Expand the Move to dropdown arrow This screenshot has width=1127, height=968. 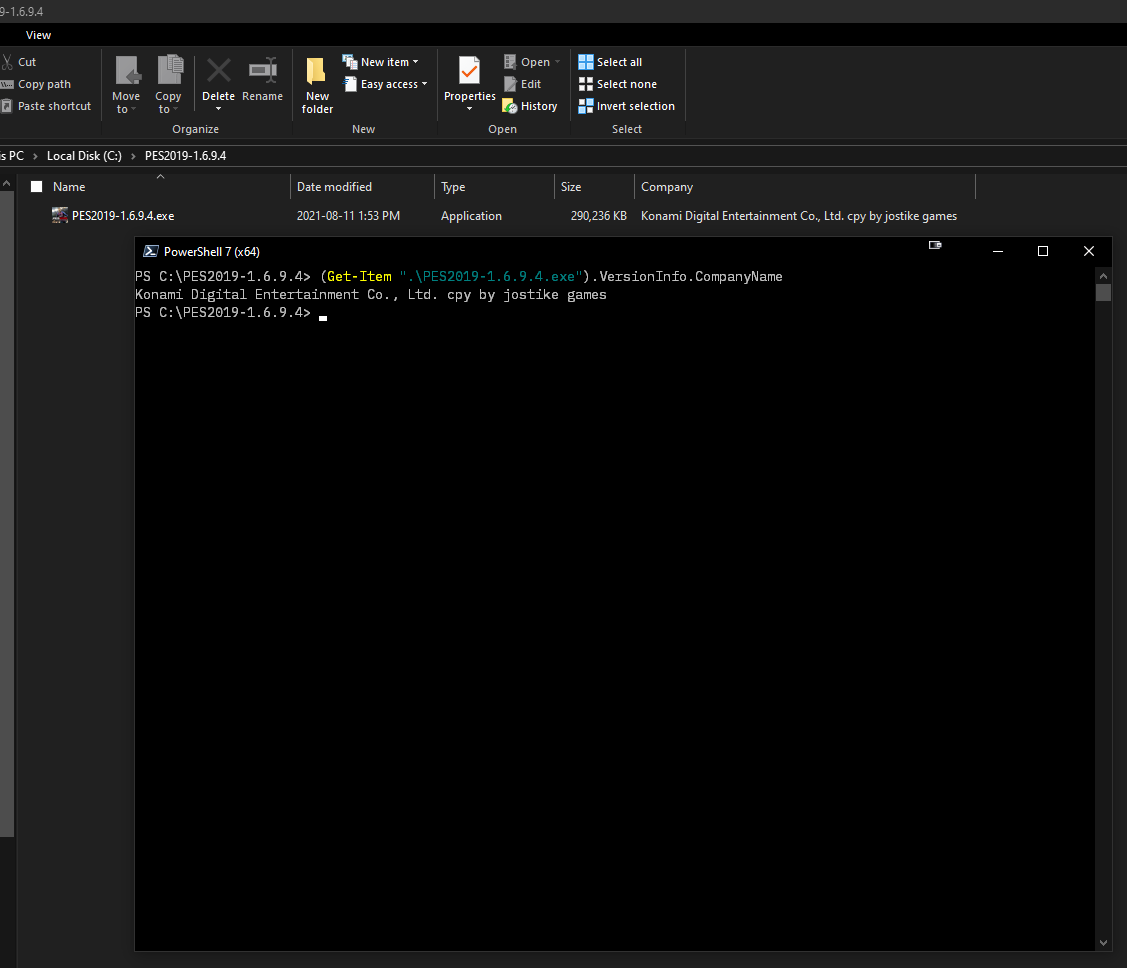(x=133, y=110)
